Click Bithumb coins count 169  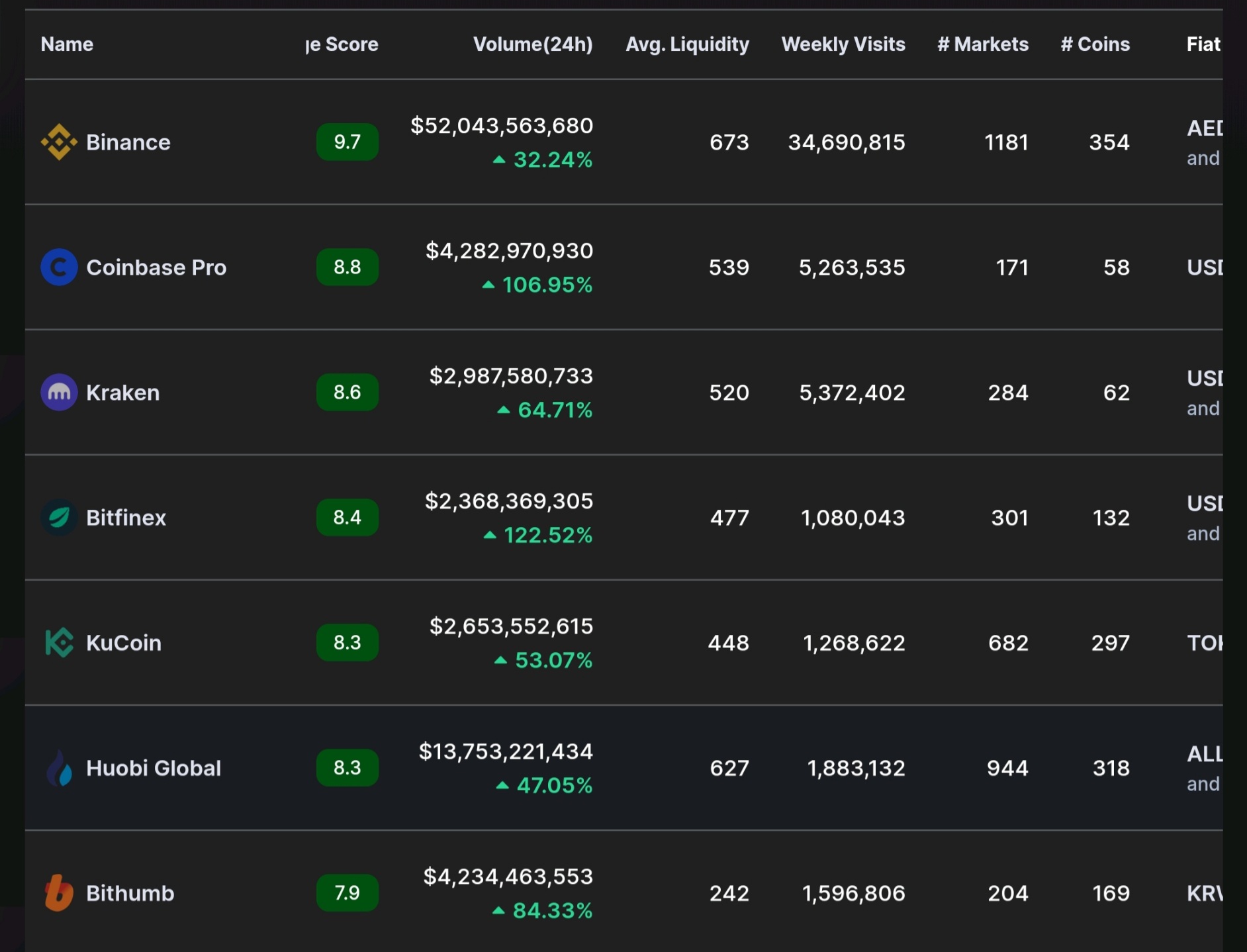pos(1111,893)
